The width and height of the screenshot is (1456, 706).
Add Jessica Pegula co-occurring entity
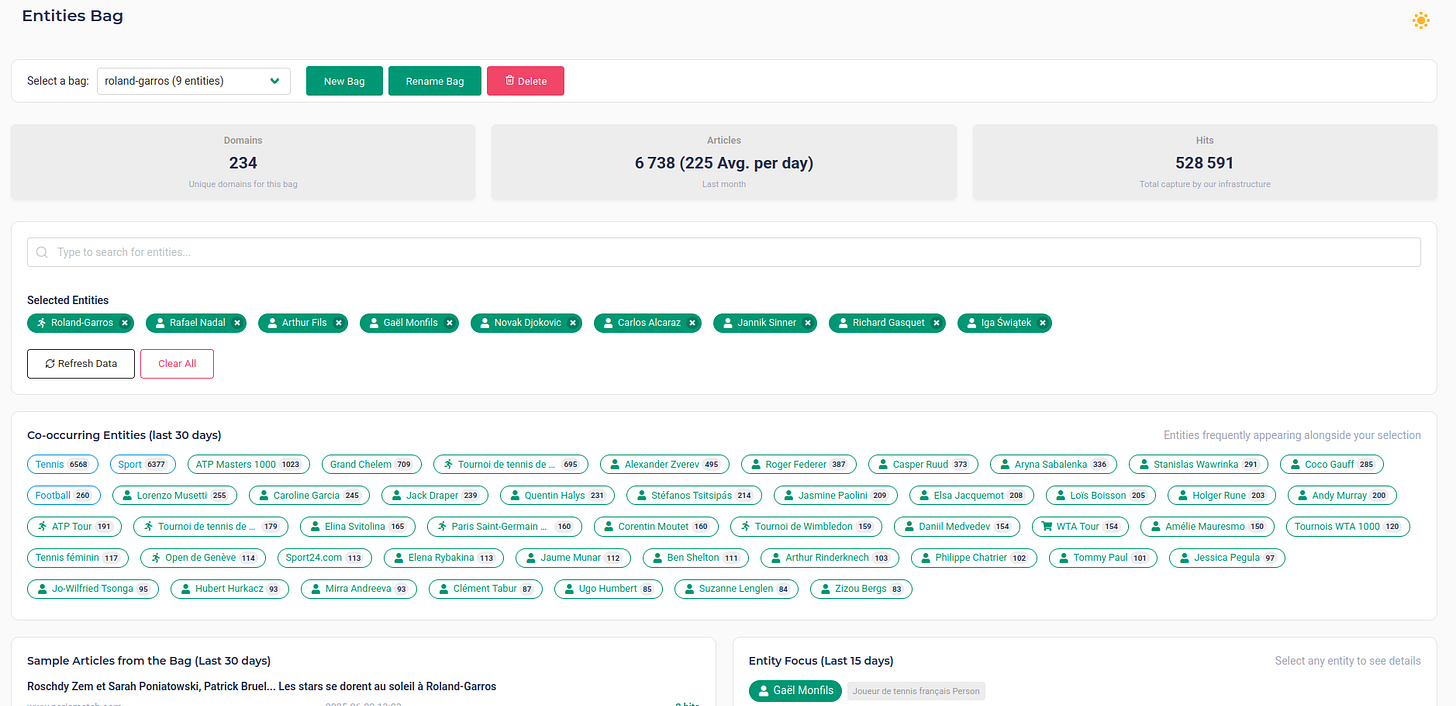click(1227, 558)
